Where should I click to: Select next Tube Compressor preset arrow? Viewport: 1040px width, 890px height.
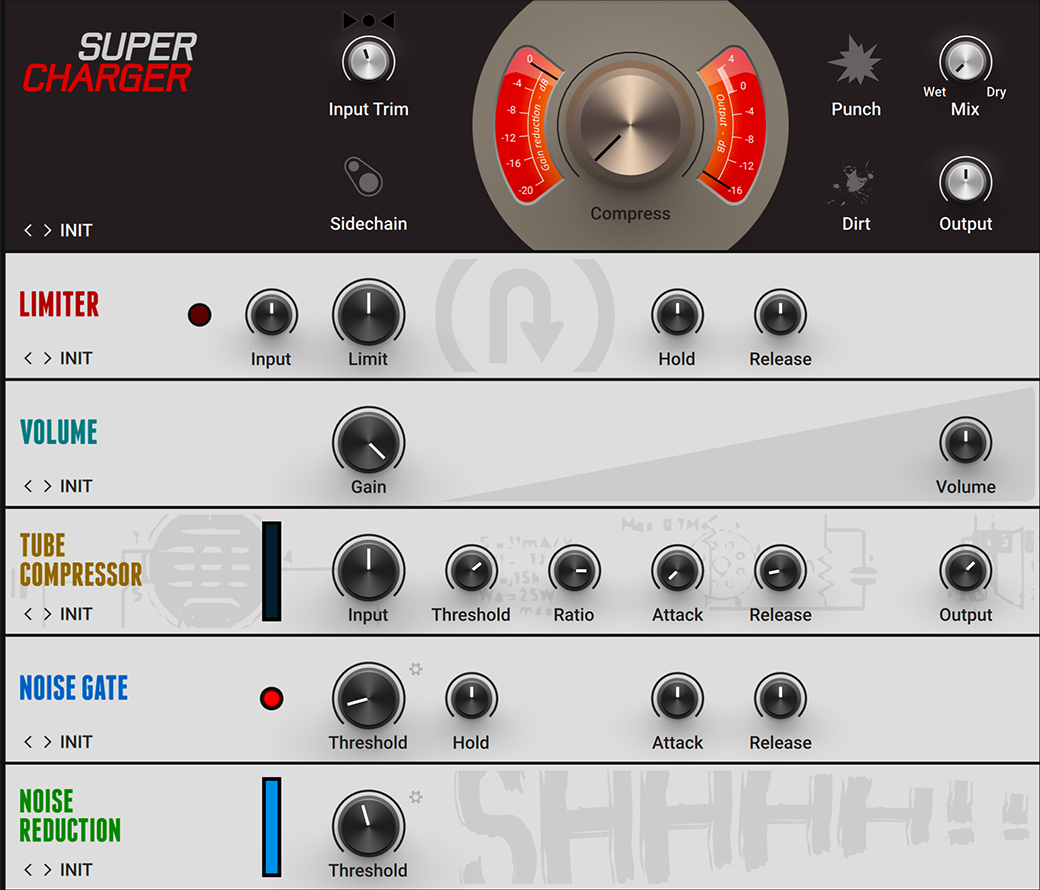coord(47,614)
